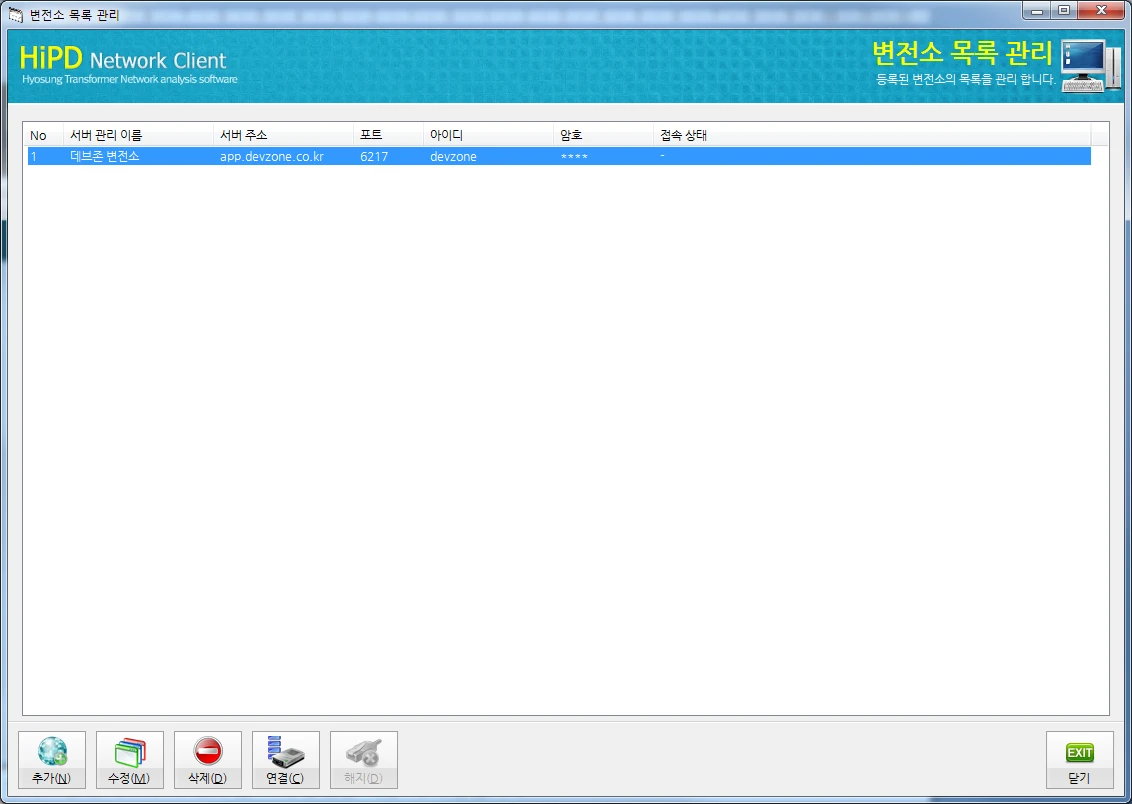Select the 데브존 변전소 row name
The image size is (1132, 804).
(x=105, y=156)
